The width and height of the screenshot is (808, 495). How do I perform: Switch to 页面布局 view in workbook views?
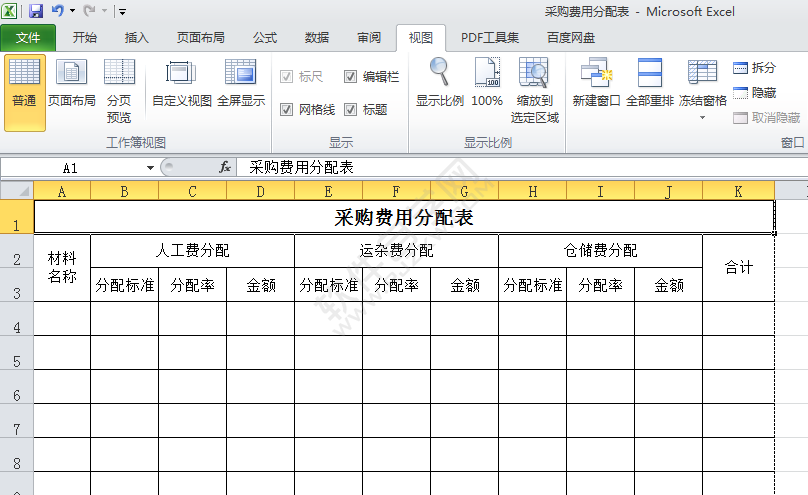(x=72, y=84)
